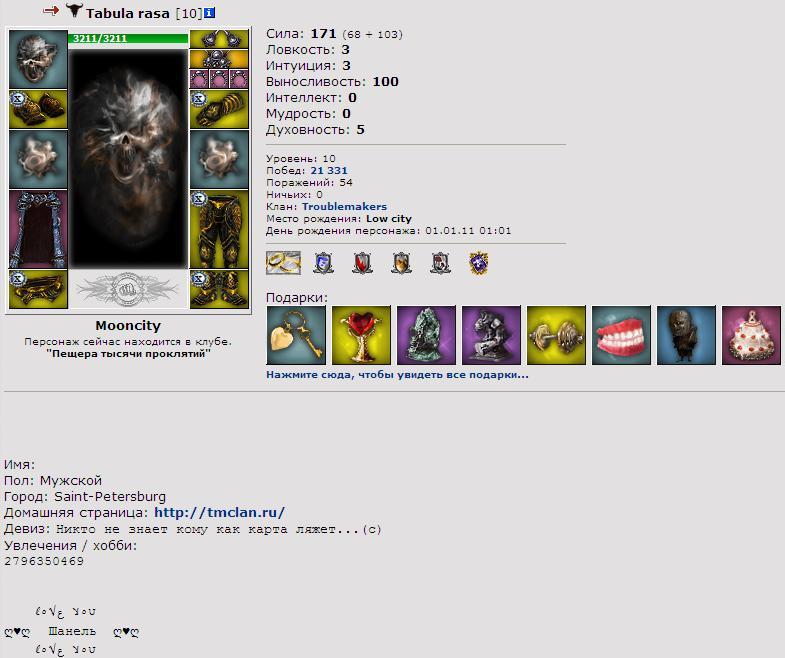The width and height of the screenshot is (785, 658).
Task: Click the 21 331 victories link
Action: coord(328,170)
